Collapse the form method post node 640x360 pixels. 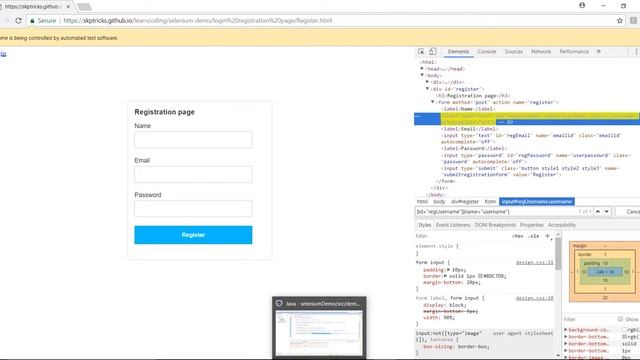pos(433,102)
